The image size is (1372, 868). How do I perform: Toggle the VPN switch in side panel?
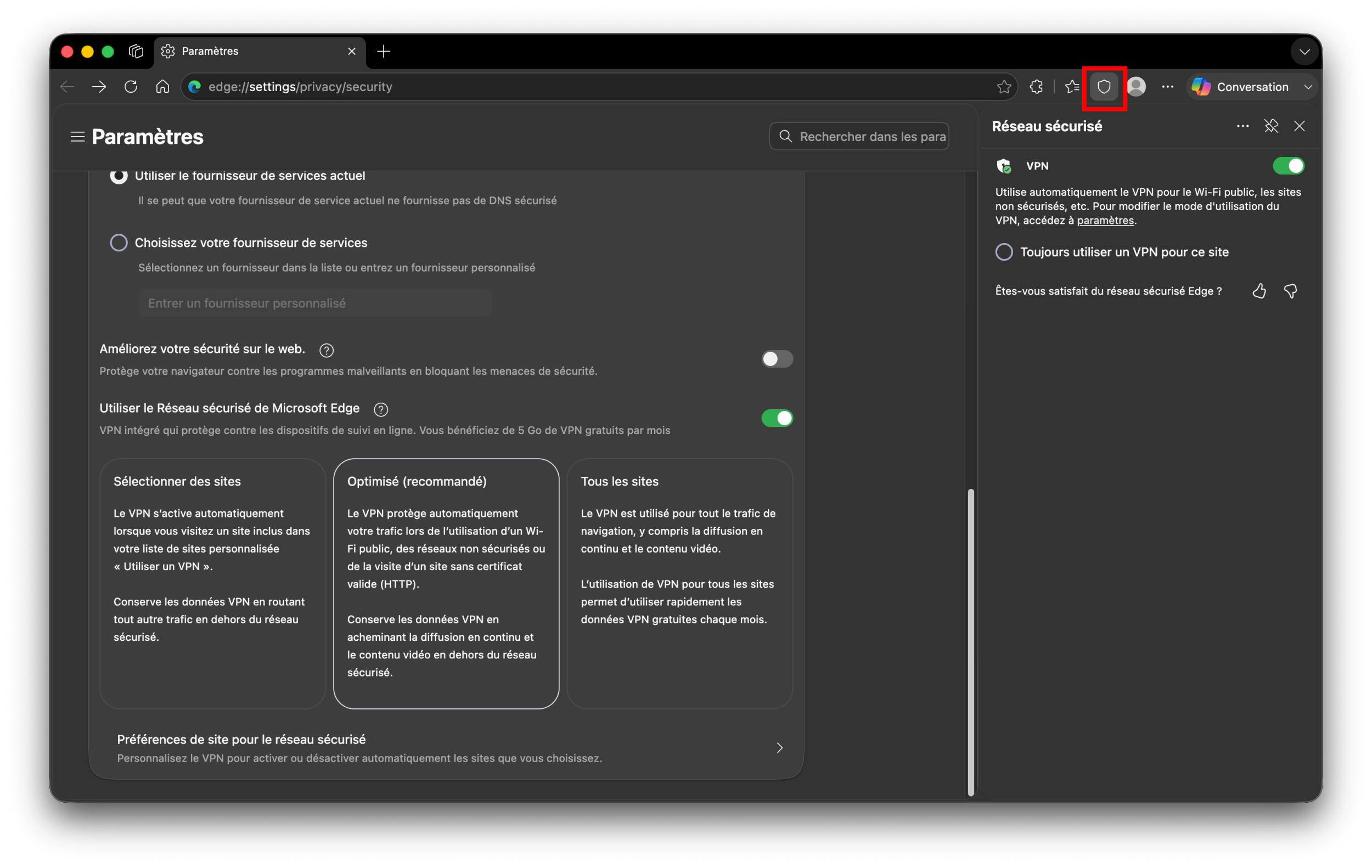(x=1289, y=166)
